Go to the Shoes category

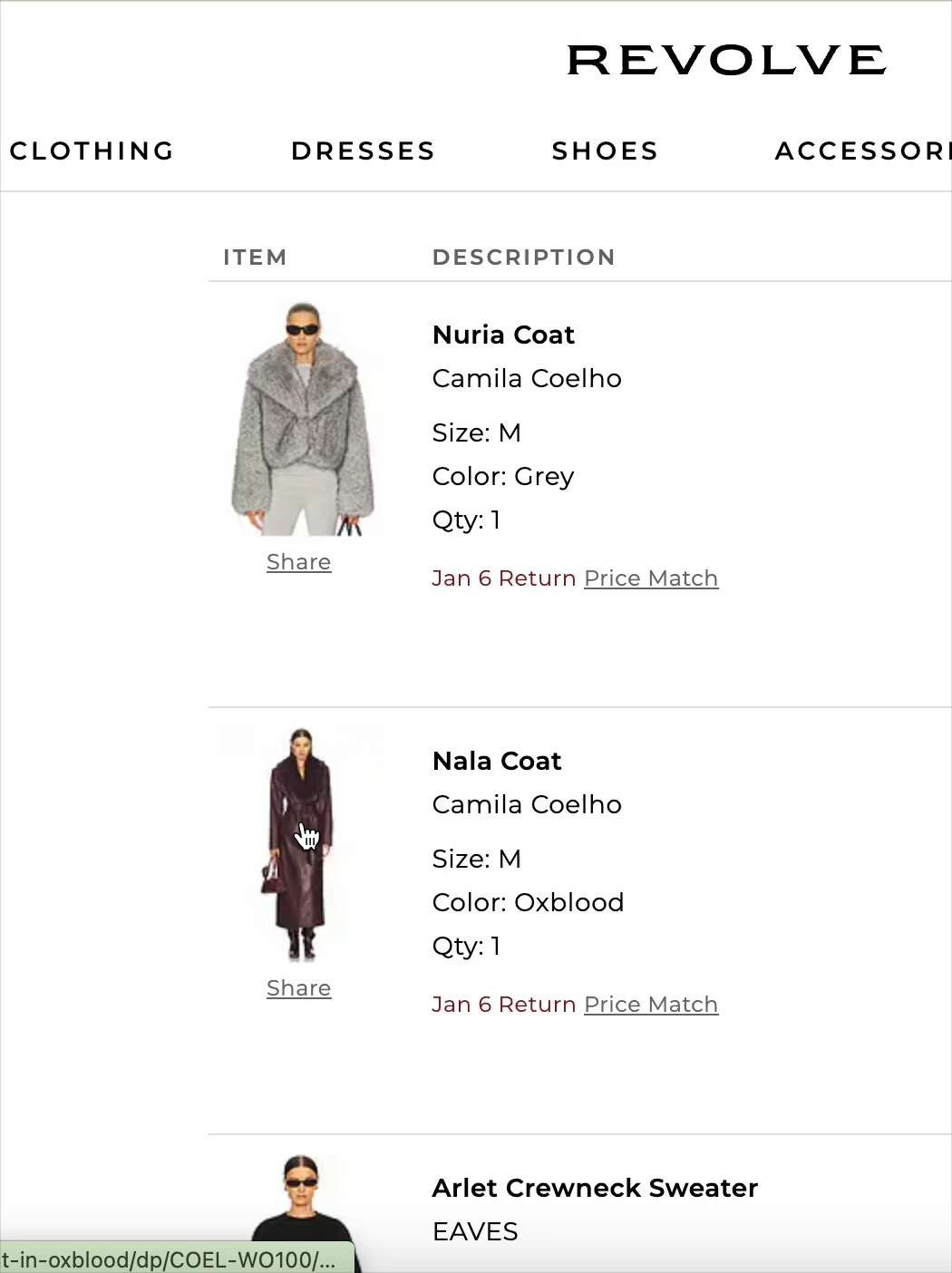(605, 151)
